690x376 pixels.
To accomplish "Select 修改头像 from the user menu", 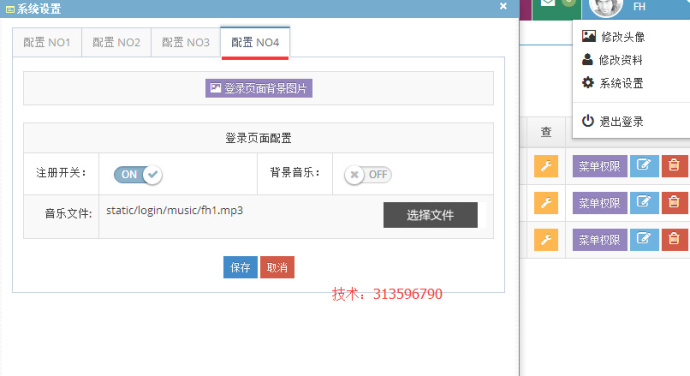I will [613, 37].
